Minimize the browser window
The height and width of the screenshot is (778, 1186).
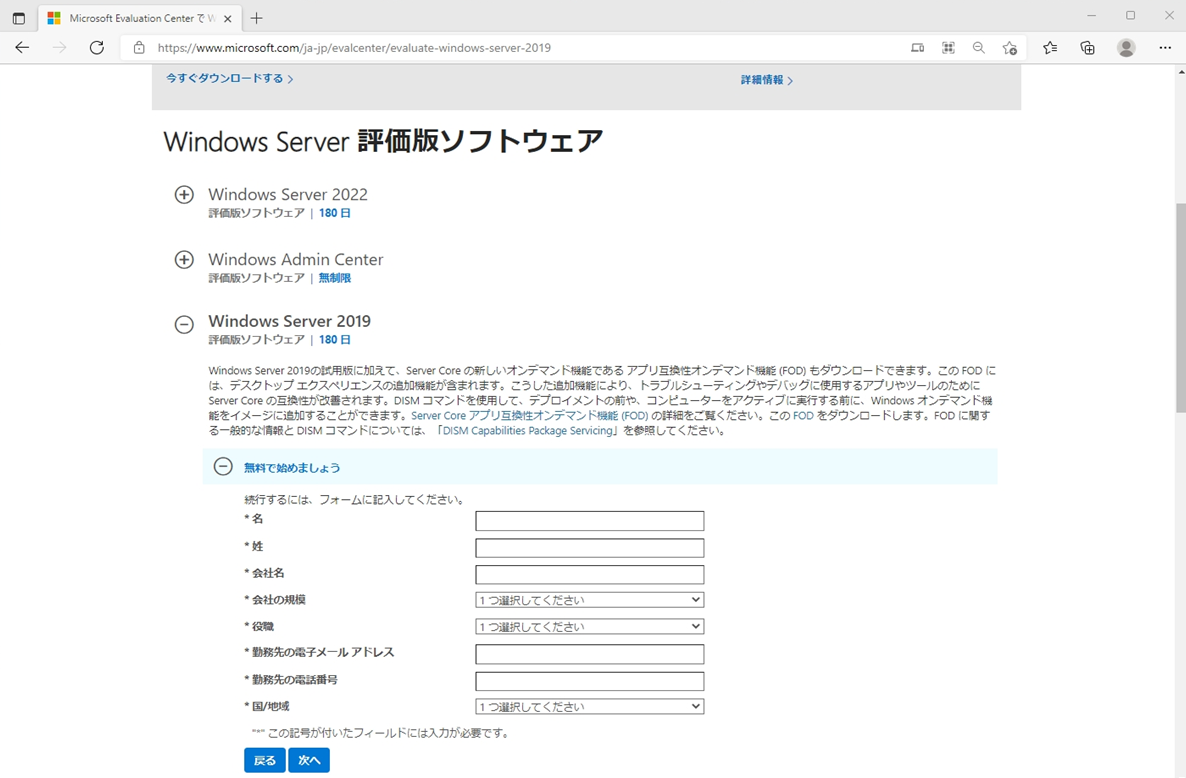tap(1091, 16)
